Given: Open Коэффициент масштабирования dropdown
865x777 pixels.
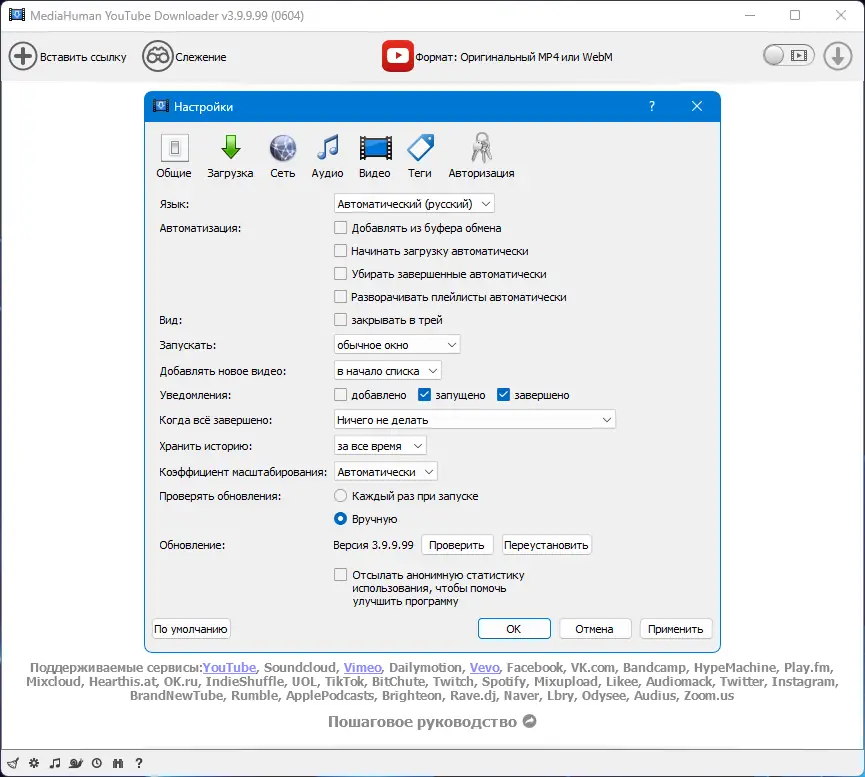Looking at the screenshot, I should coord(386,472).
